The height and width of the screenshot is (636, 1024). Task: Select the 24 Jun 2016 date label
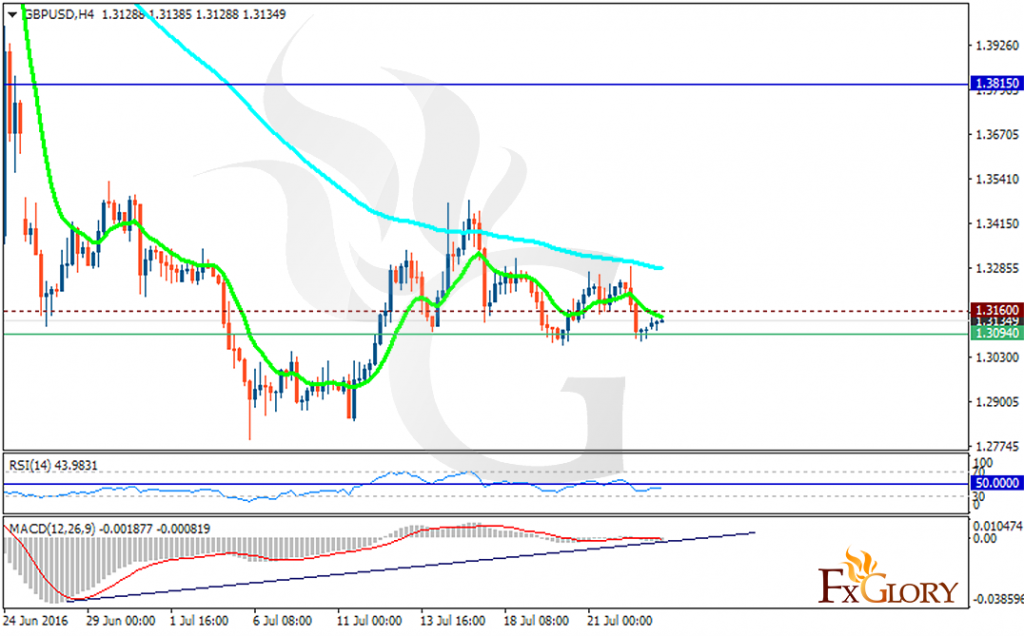coord(36,620)
